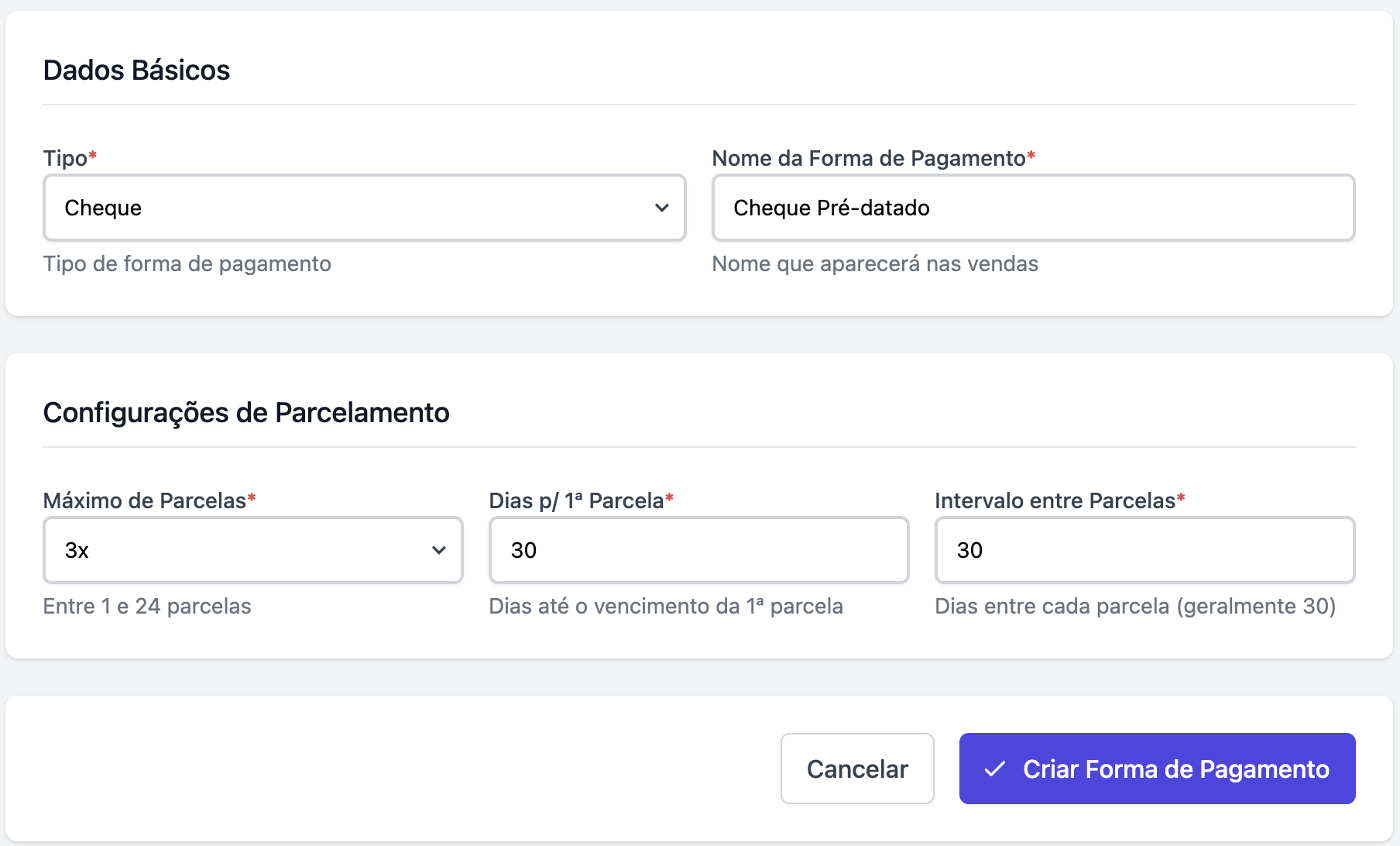Viewport: 1400px width, 846px height.
Task: Click the chevron arrow beside 3x
Action: pyautogui.click(x=438, y=550)
